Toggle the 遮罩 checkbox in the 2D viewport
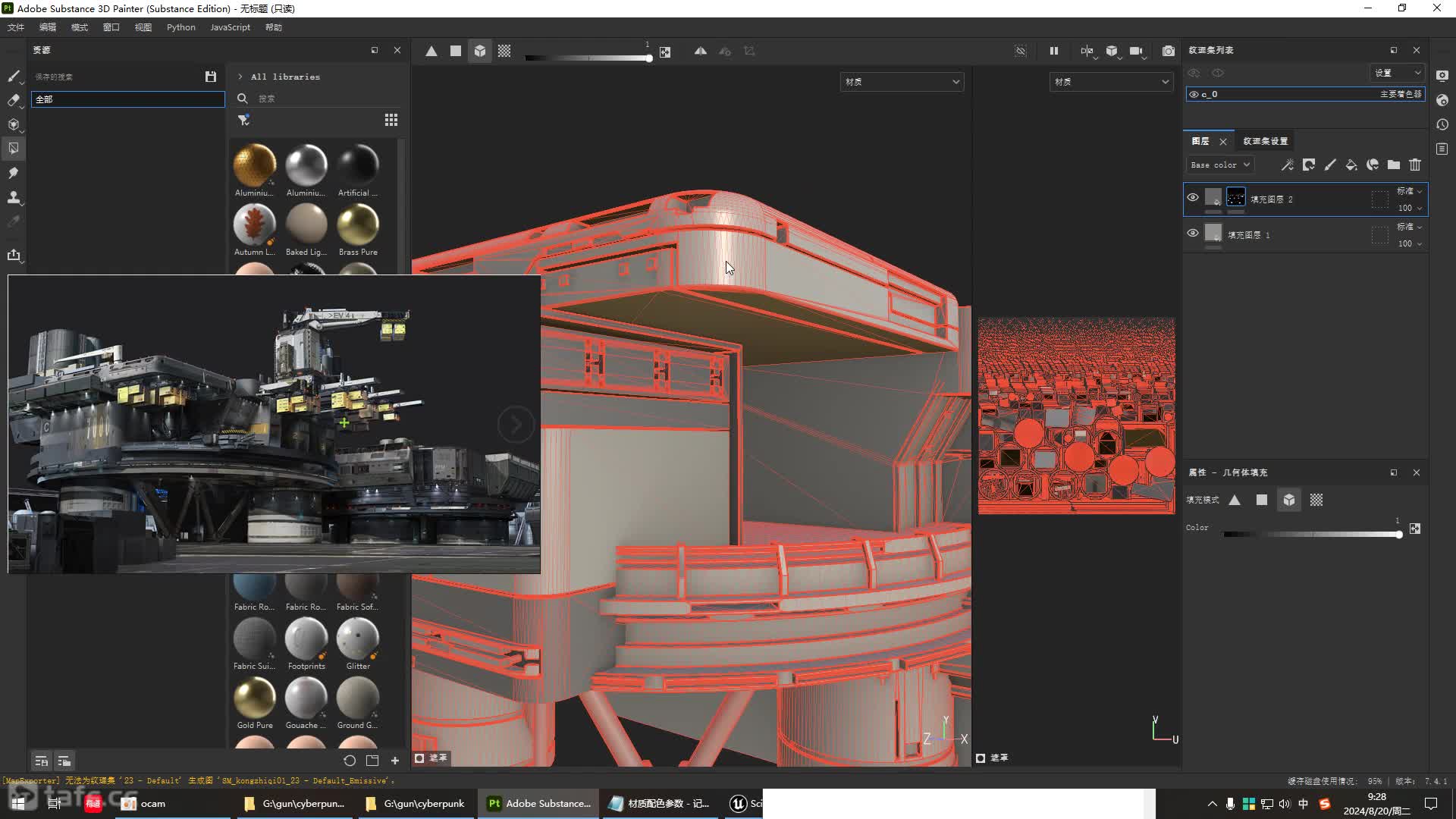This screenshot has width=1456, height=819. 981,758
